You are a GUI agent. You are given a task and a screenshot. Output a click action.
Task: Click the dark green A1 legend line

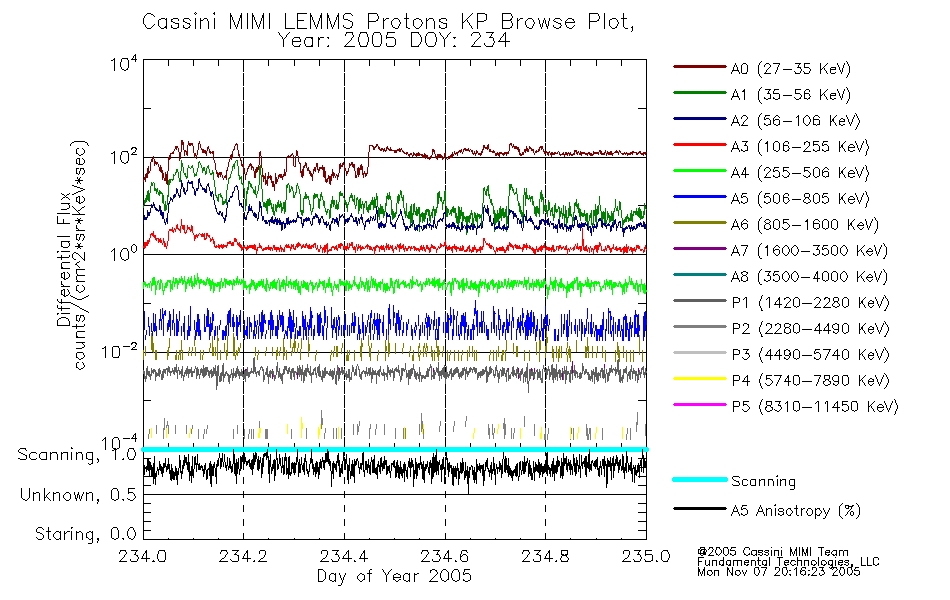(700, 93)
